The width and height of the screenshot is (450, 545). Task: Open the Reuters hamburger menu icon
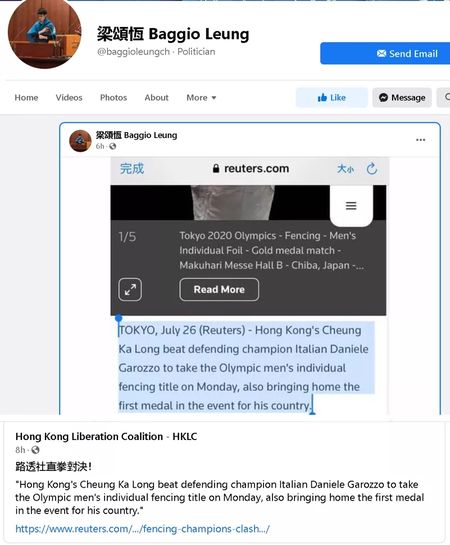tap(351, 206)
